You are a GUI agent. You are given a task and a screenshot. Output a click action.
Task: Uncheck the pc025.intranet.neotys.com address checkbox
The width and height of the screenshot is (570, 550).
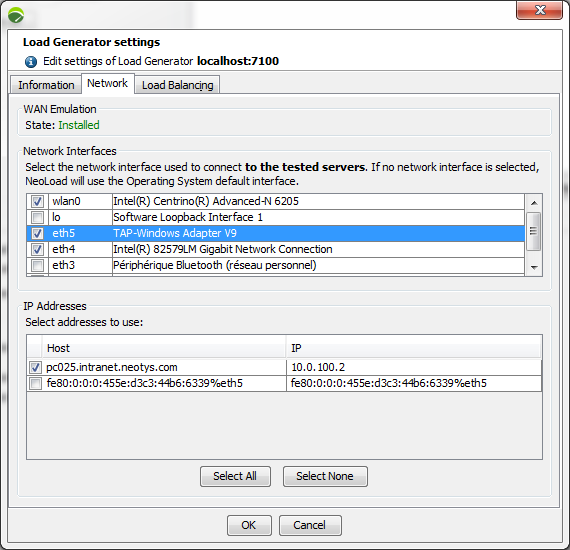pos(35,368)
